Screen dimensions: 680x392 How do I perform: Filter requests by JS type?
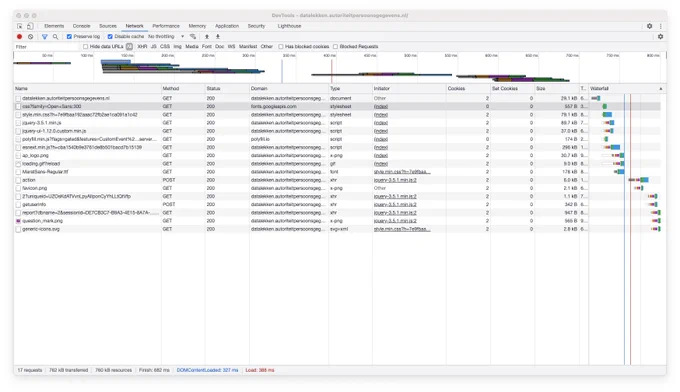coord(154,46)
